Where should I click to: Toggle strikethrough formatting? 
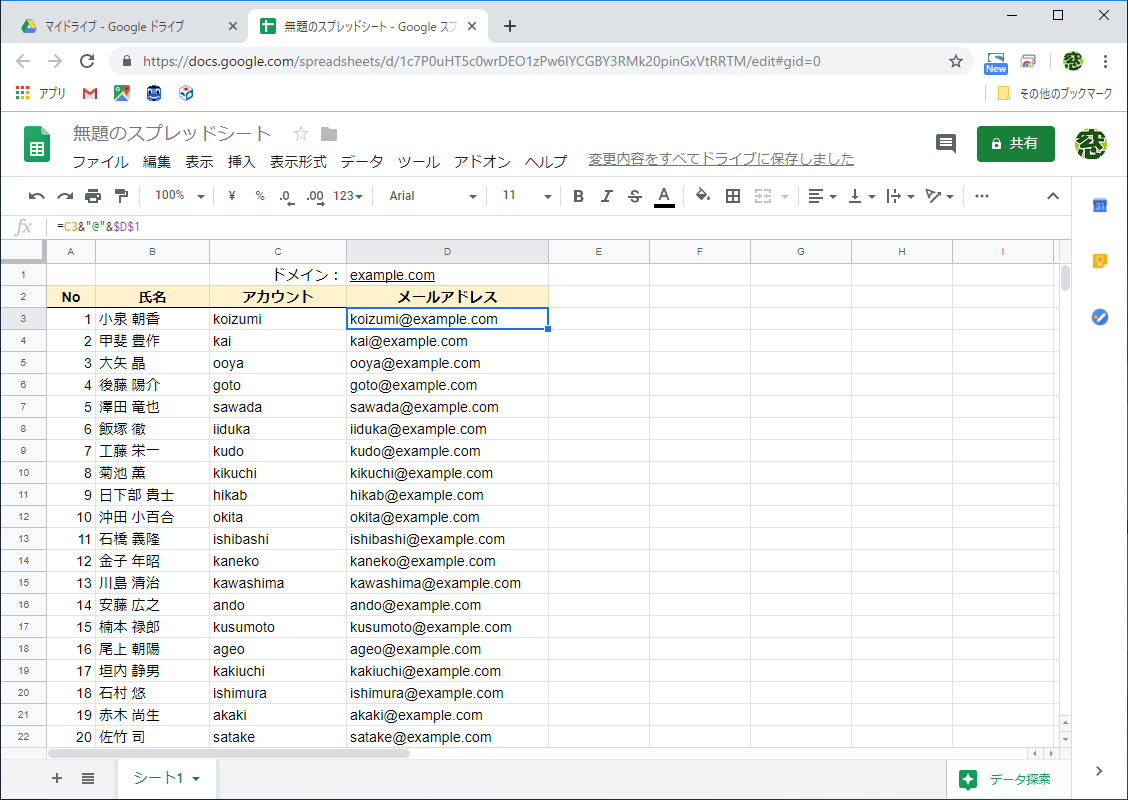[x=635, y=196]
